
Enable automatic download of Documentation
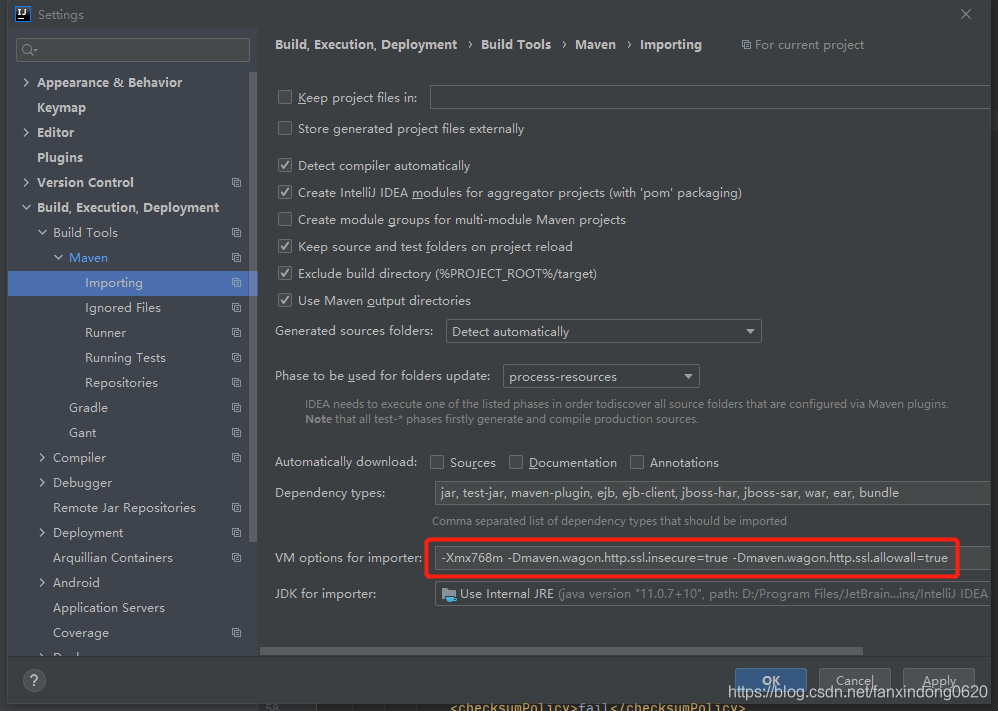click(x=516, y=462)
